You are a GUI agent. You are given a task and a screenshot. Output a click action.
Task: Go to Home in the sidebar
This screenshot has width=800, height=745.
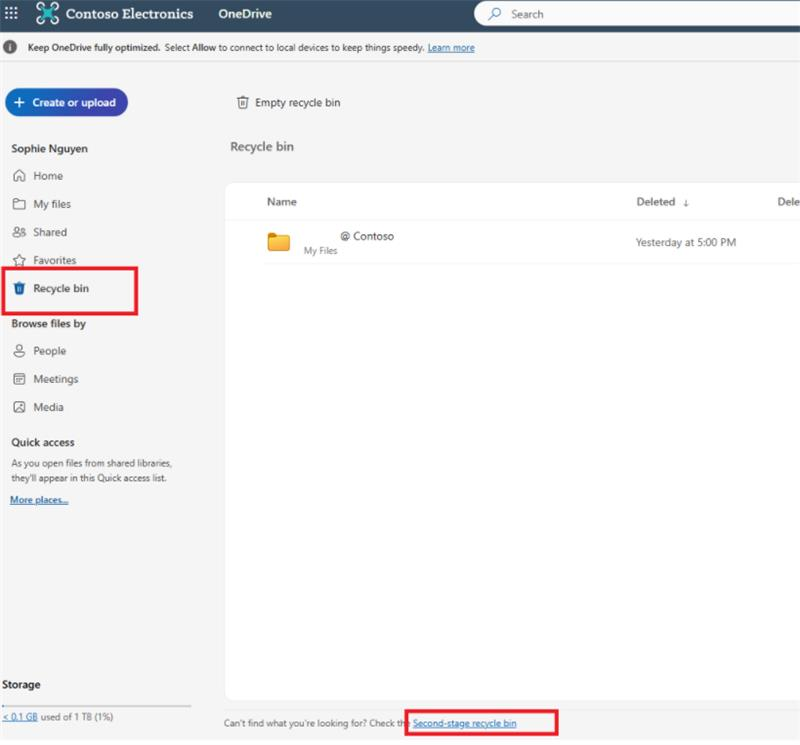pos(48,176)
